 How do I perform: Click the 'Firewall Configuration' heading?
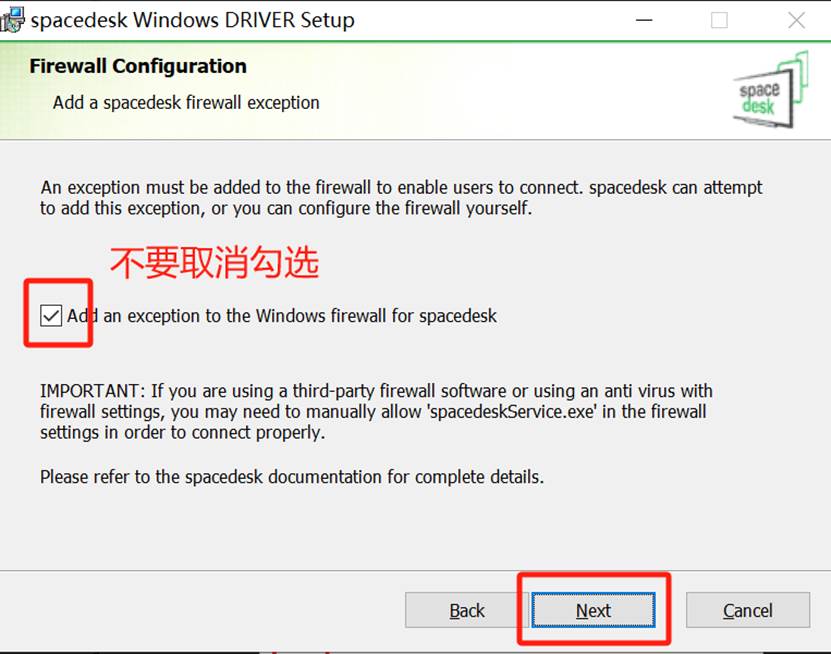tap(138, 66)
